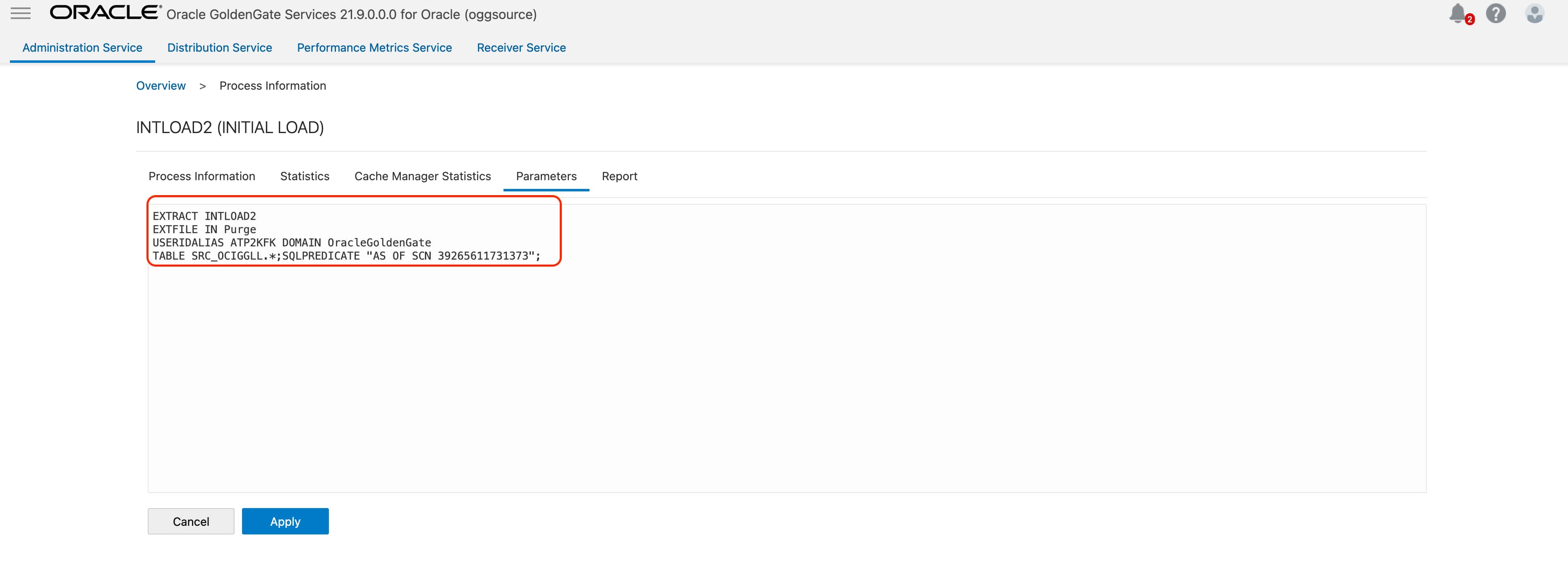Open the Distribution Service tab
Screen dimensions: 1568x563
tap(219, 48)
